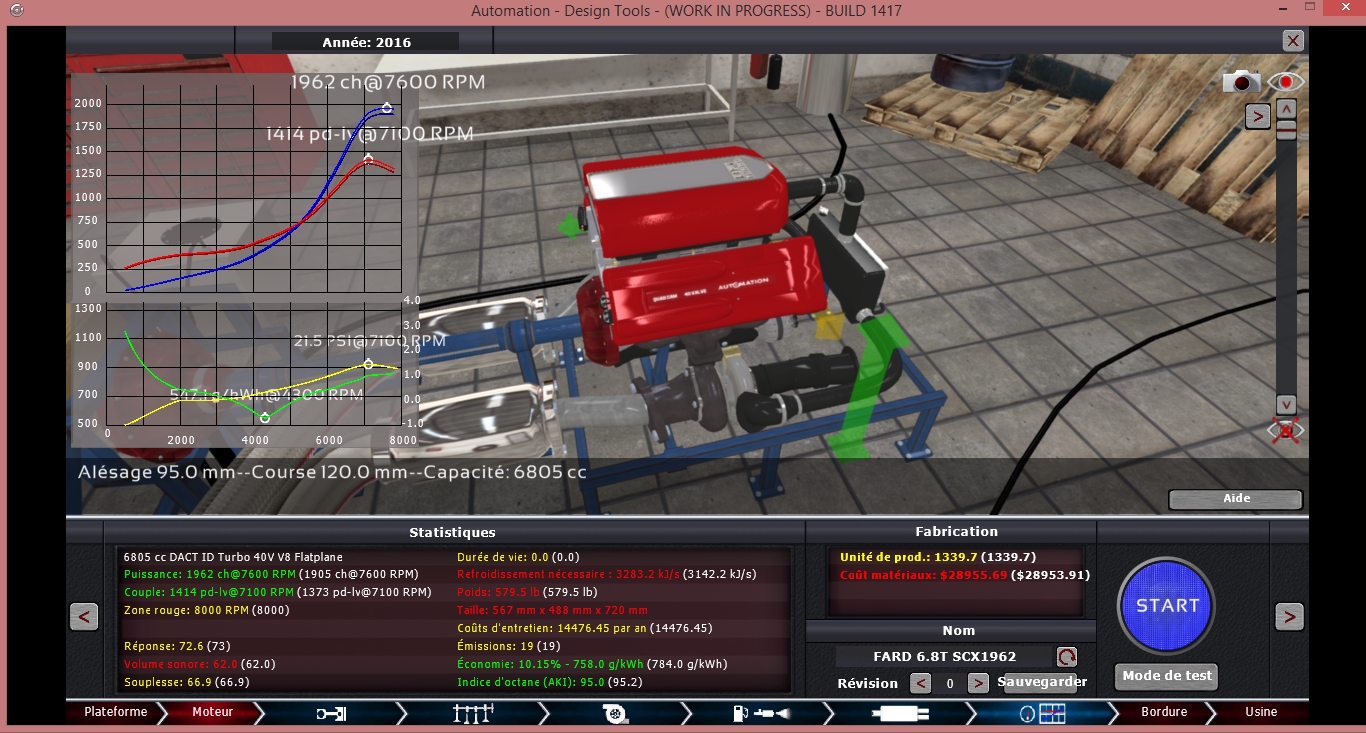
Task: Expand side panel with the > arrow
Action: click(x=1257, y=116)
